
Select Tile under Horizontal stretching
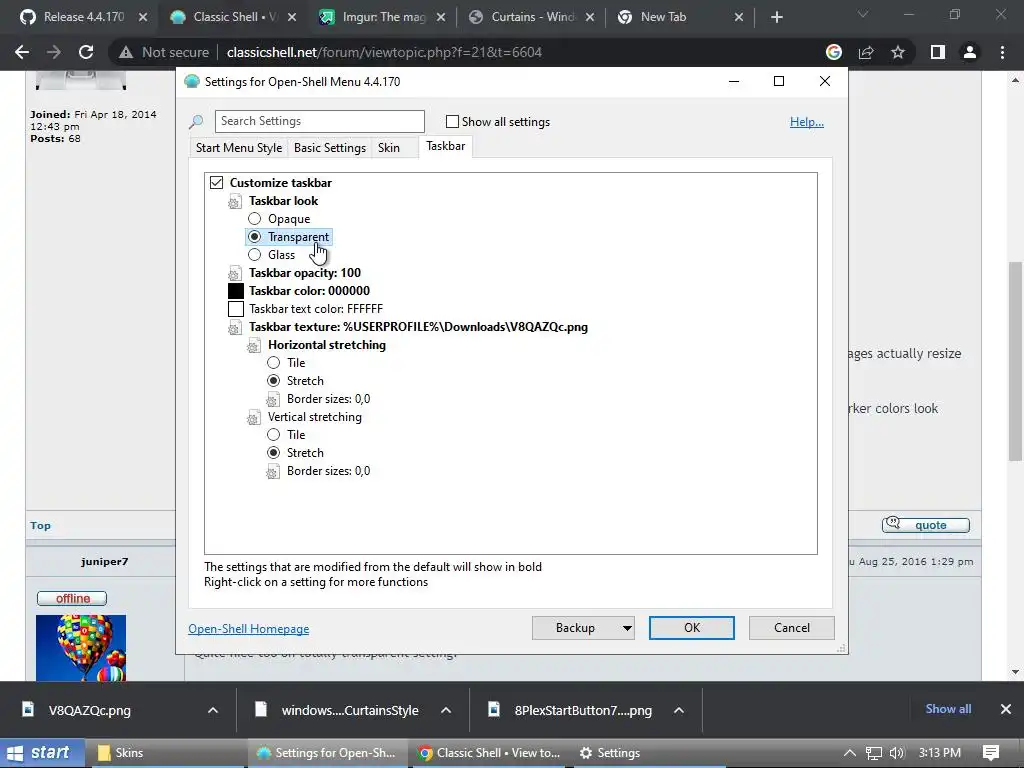pos(274,362)
